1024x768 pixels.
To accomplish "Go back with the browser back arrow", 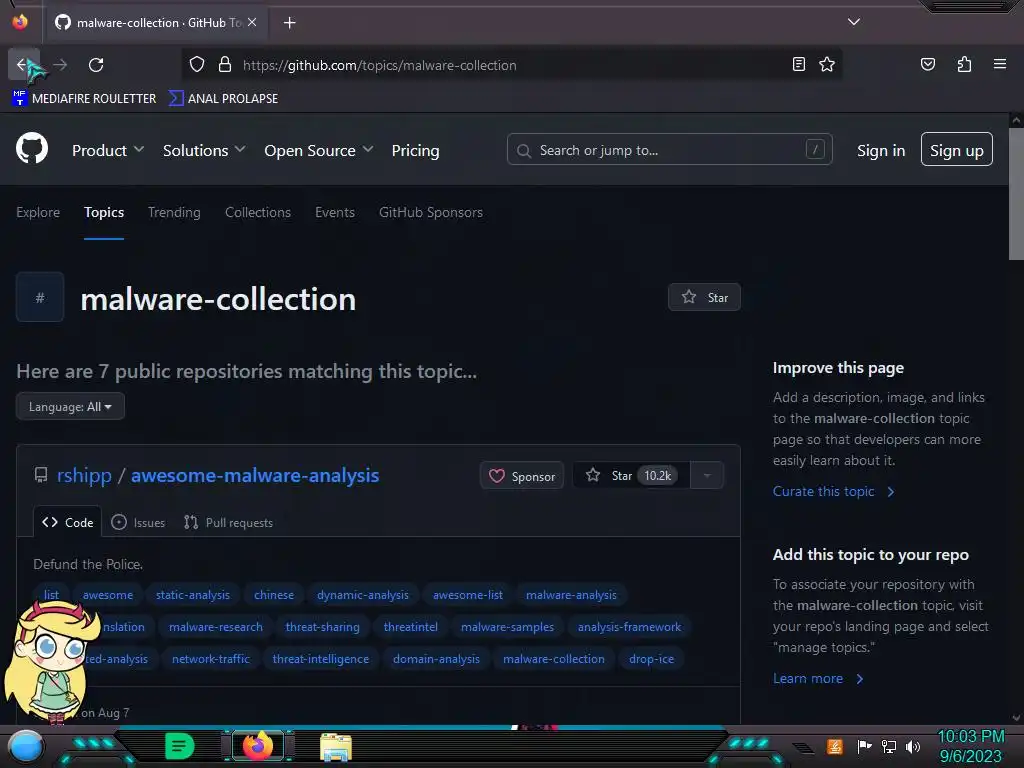I will (22, 65).
